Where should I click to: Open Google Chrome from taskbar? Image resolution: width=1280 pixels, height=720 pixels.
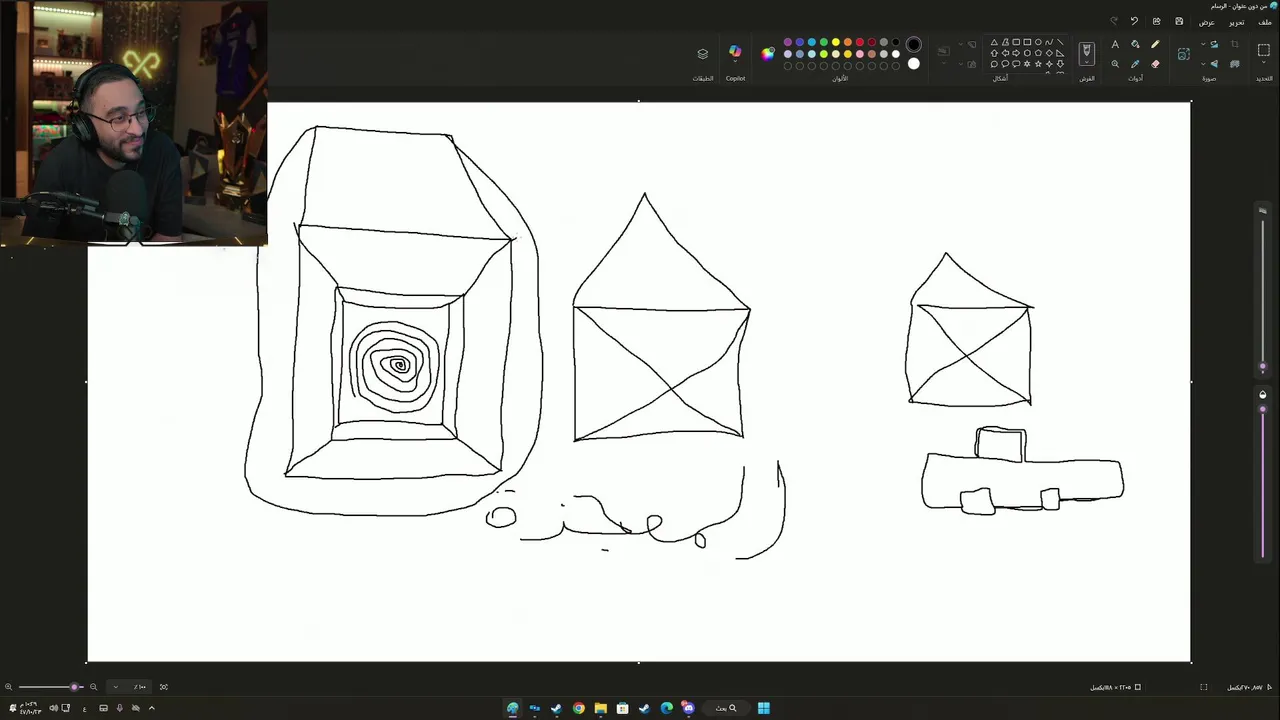579,708
